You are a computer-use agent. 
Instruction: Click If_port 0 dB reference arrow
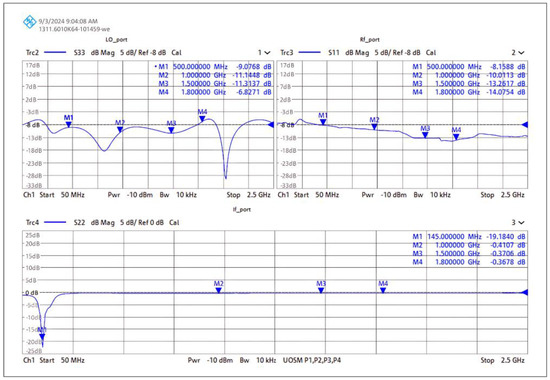click(x=525, y=292)
